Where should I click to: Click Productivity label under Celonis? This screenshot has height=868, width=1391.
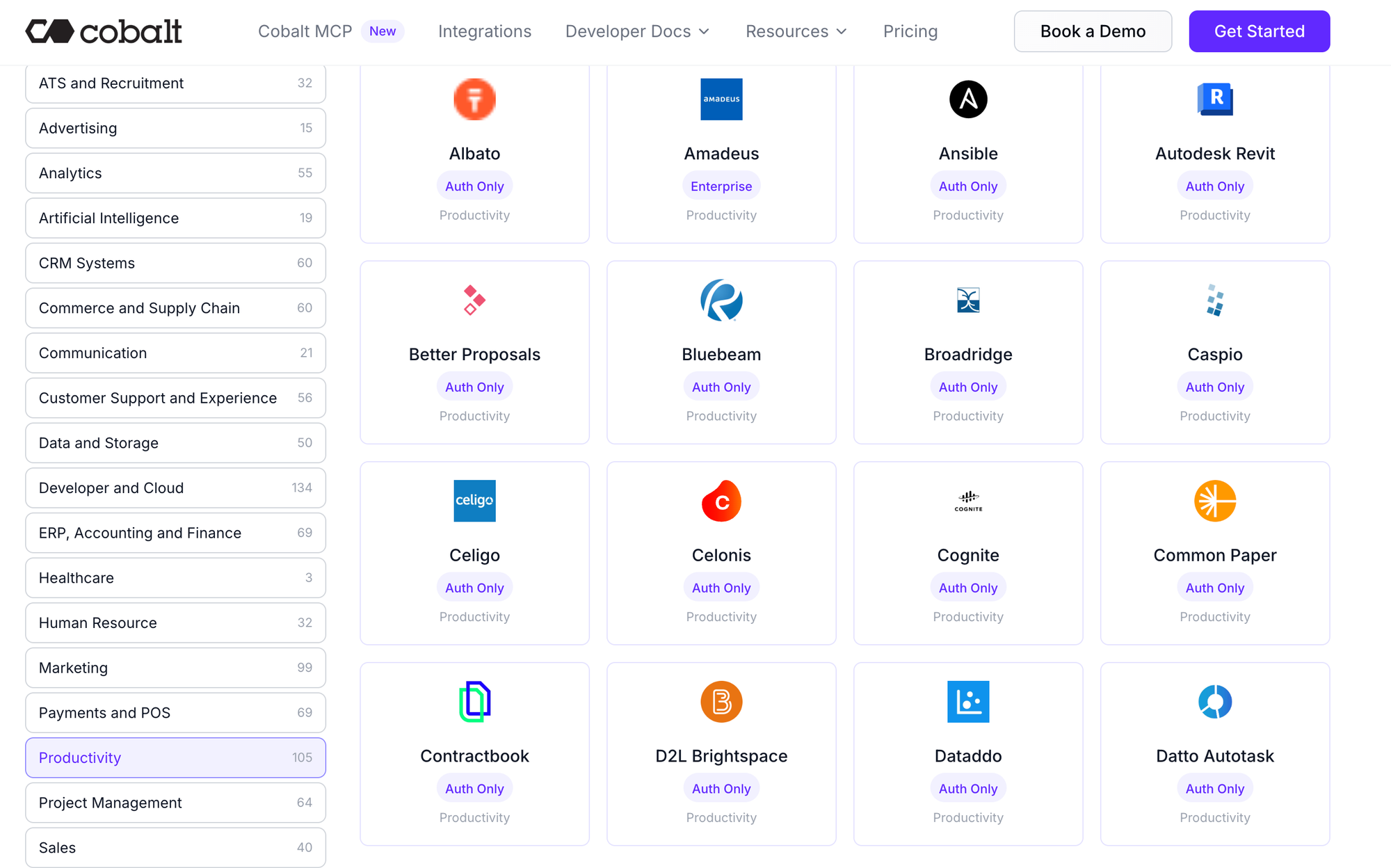tap(721, 617)
